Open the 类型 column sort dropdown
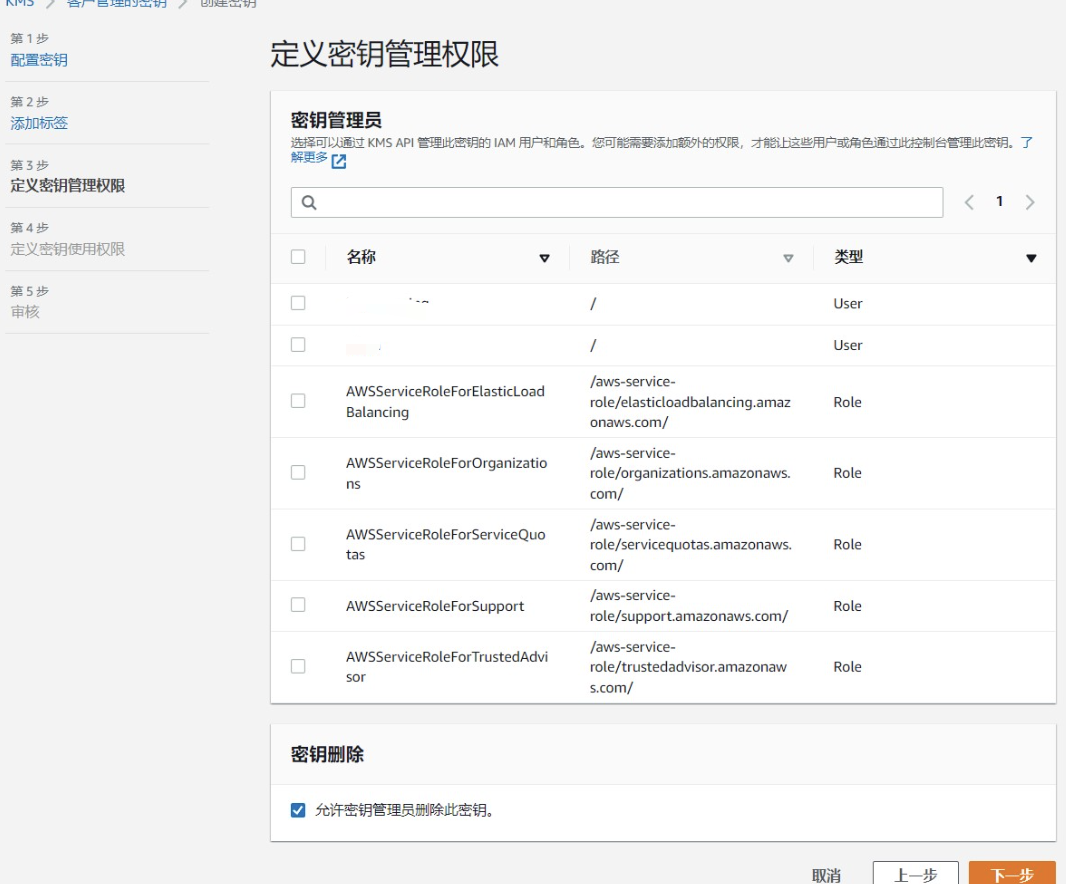 point(1031,258)
